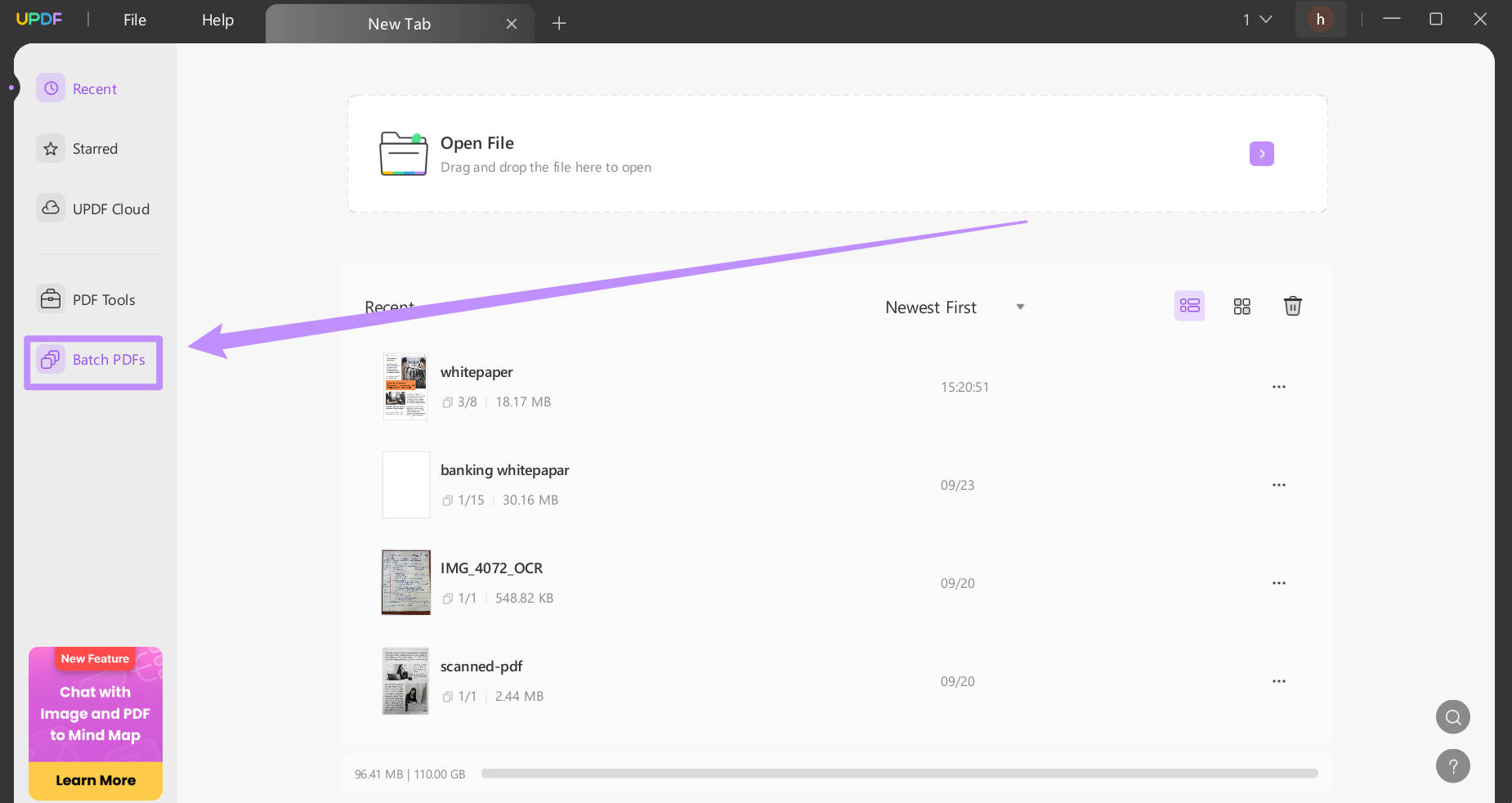Screen dimensions: 1512x803
Task: Toggle the UPDF logo home view
Action: pyautogui.click(x=40, y=19)
